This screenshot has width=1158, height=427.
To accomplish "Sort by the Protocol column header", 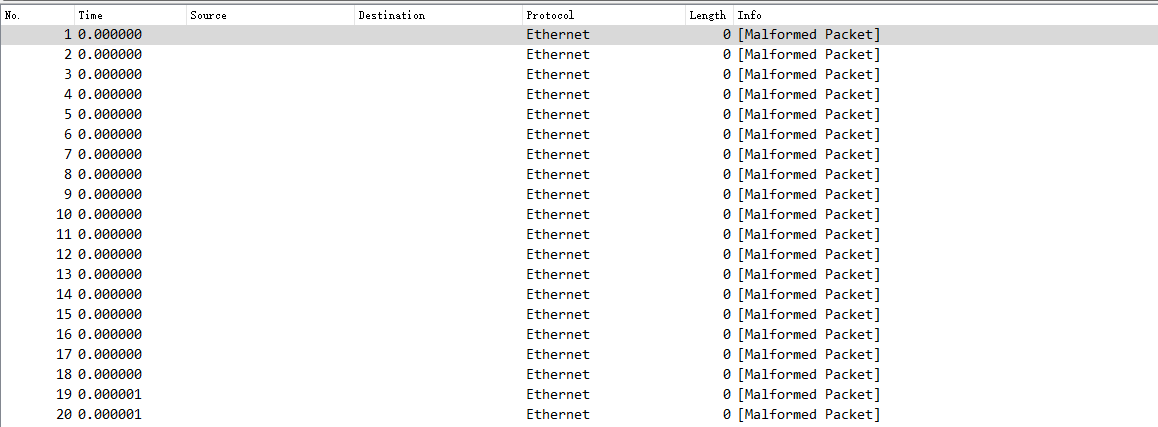I will tap(603, 16).
